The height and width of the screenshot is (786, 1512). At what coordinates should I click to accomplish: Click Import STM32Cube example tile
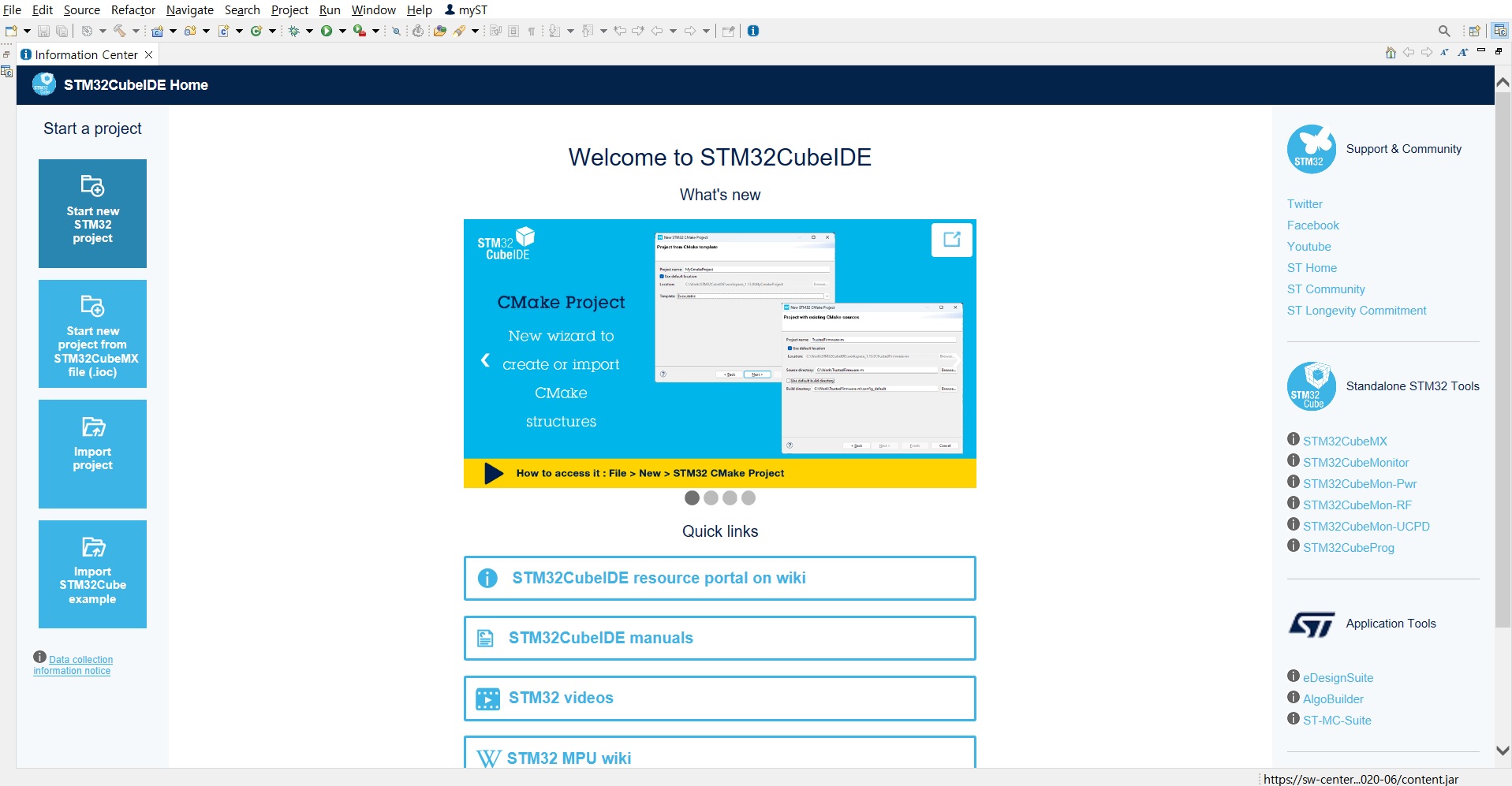[92, 574]
